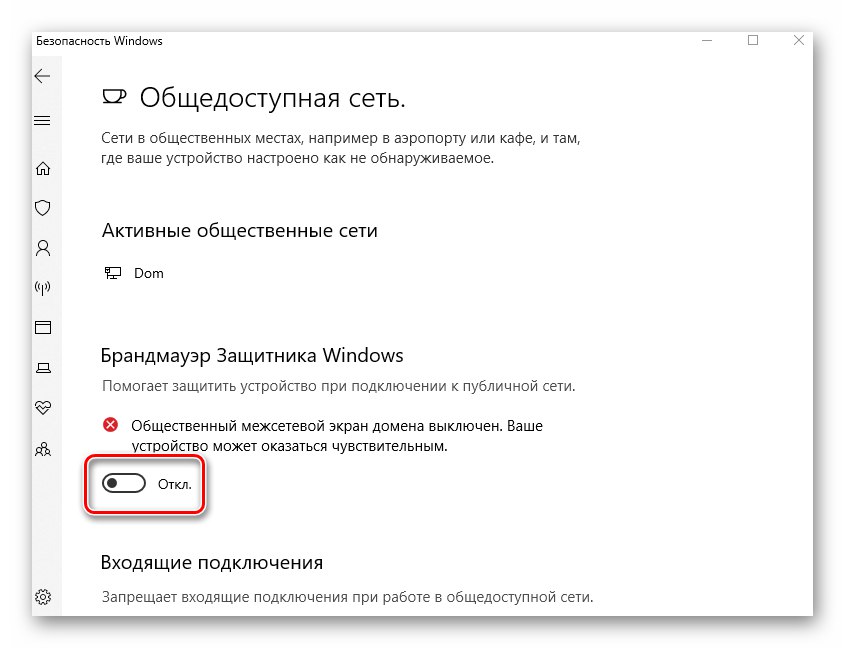Image resolution: width=845 pixels, height=648 pixels.
Task: Open App & browser control window icon
Action: click(x=43, y=327)
